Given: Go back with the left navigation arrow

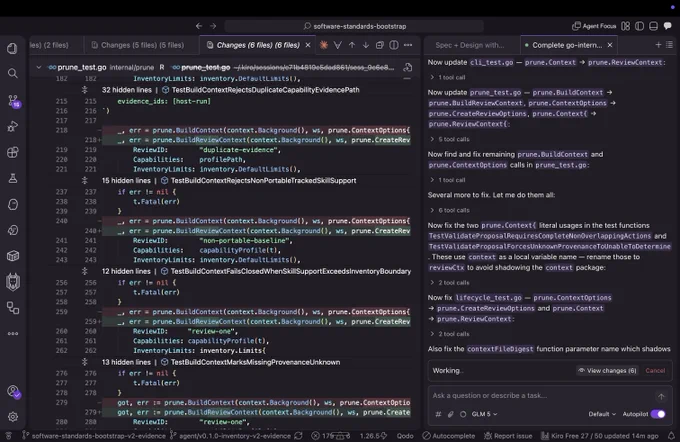Looking at the screenshot, I should 199,26.
